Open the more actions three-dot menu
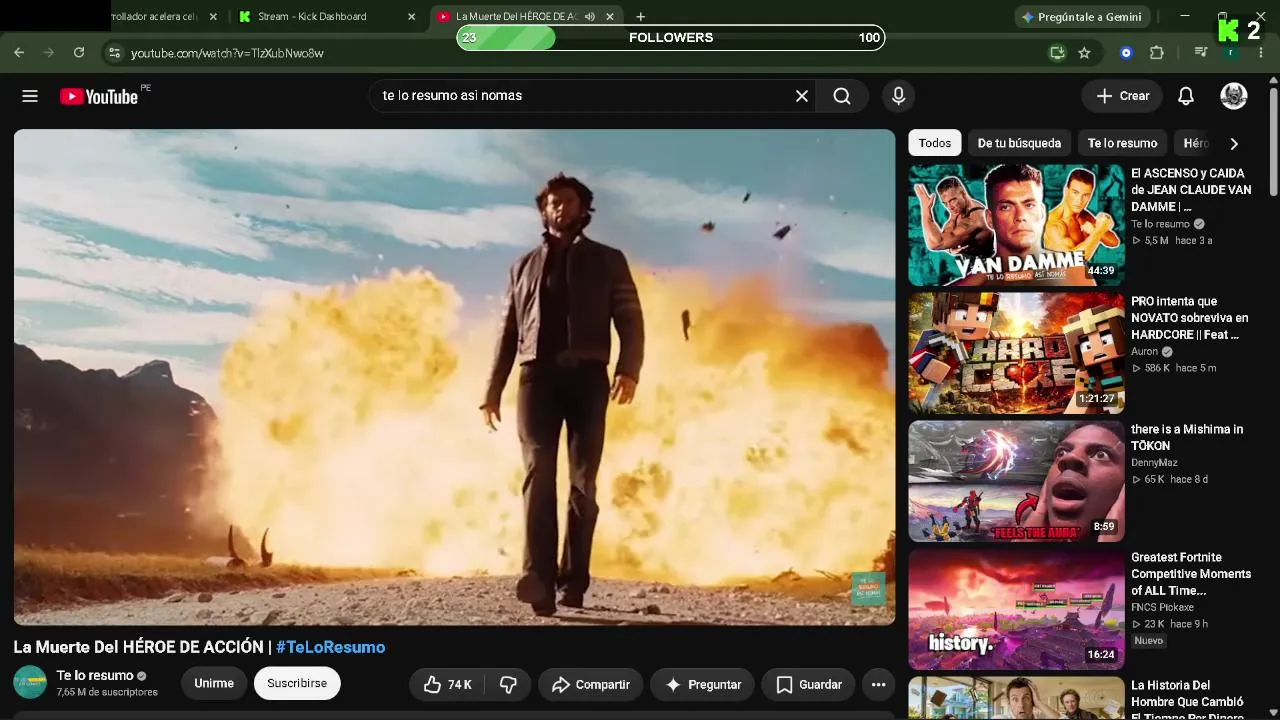 pyautogui.click(x=878, y=685)
